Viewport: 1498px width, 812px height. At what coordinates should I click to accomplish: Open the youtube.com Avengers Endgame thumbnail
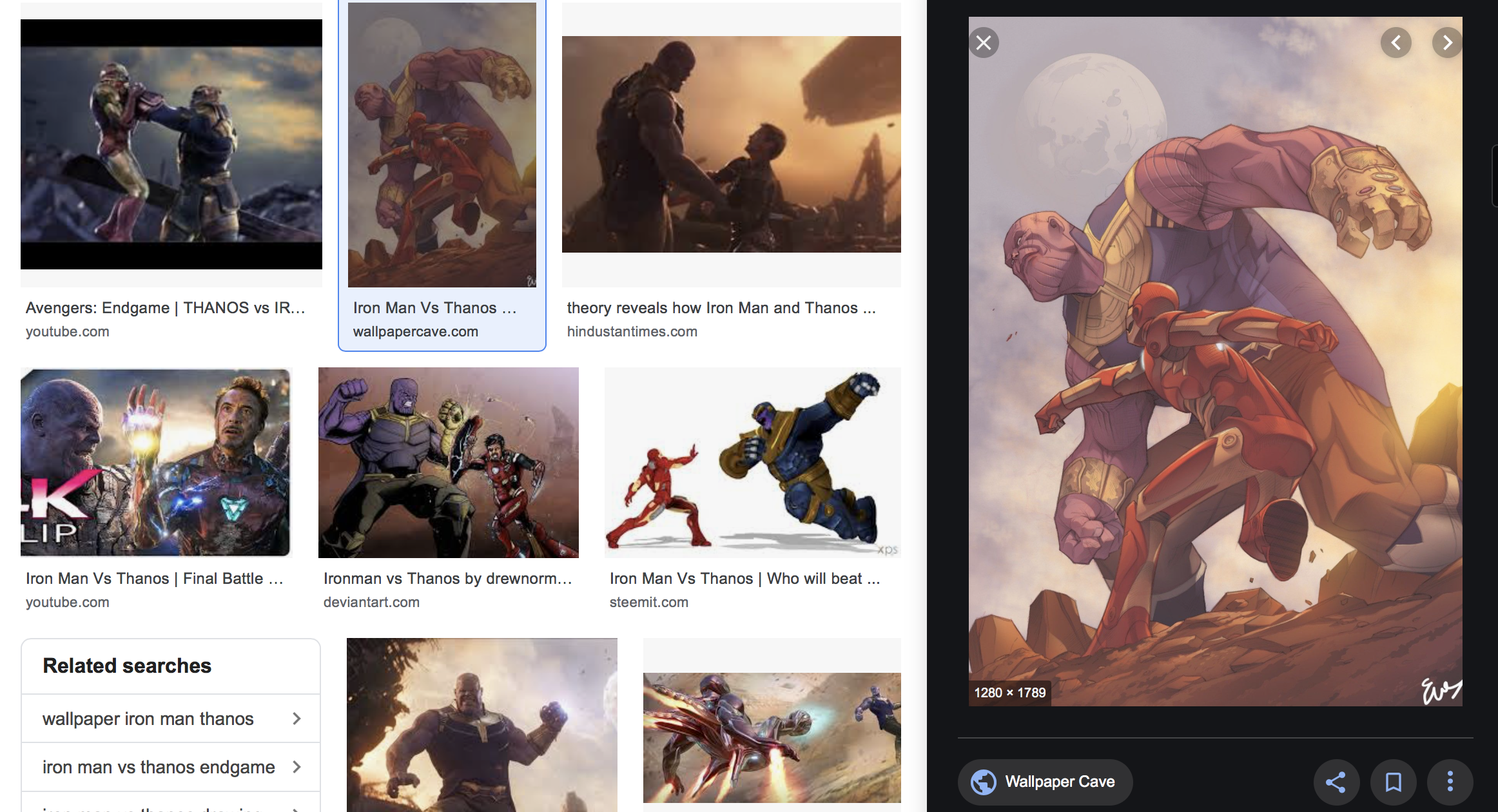171,144
